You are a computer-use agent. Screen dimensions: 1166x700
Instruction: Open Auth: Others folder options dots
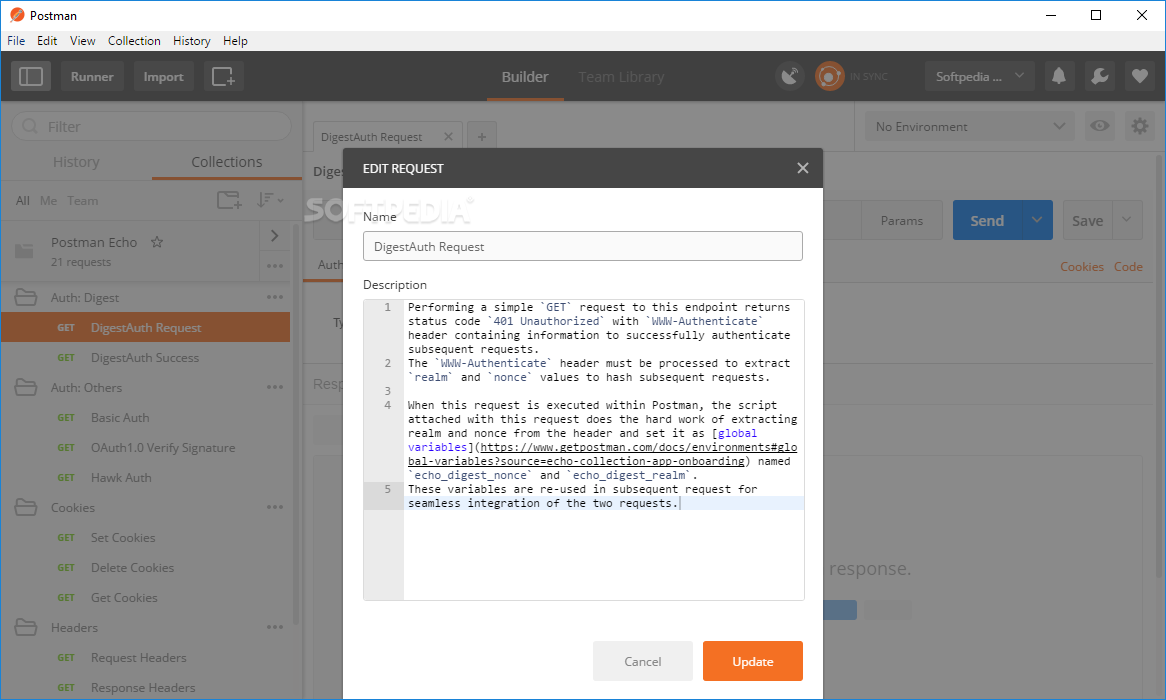pos(274,388)
